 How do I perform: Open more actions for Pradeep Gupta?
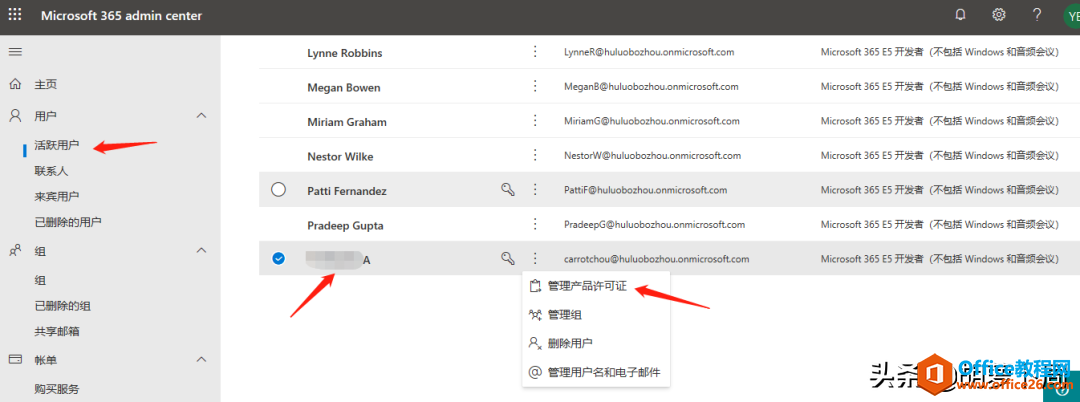(535, 224)
